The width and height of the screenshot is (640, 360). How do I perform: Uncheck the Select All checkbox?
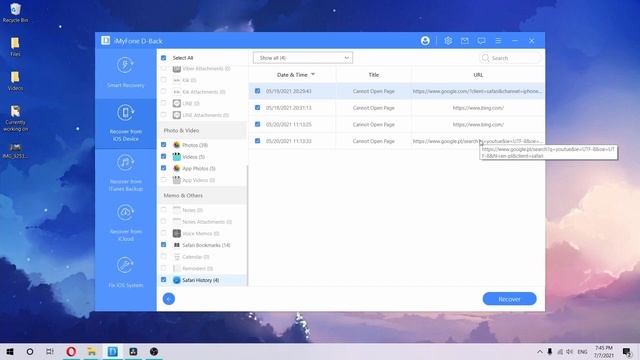(164, 58)
